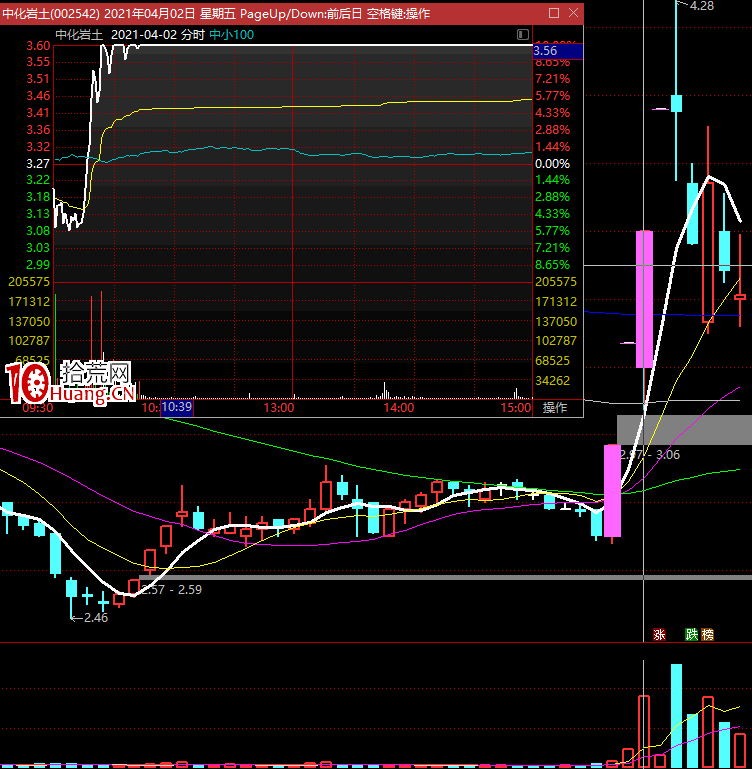Click the red 3.41 price axis label

pos(38,113)
